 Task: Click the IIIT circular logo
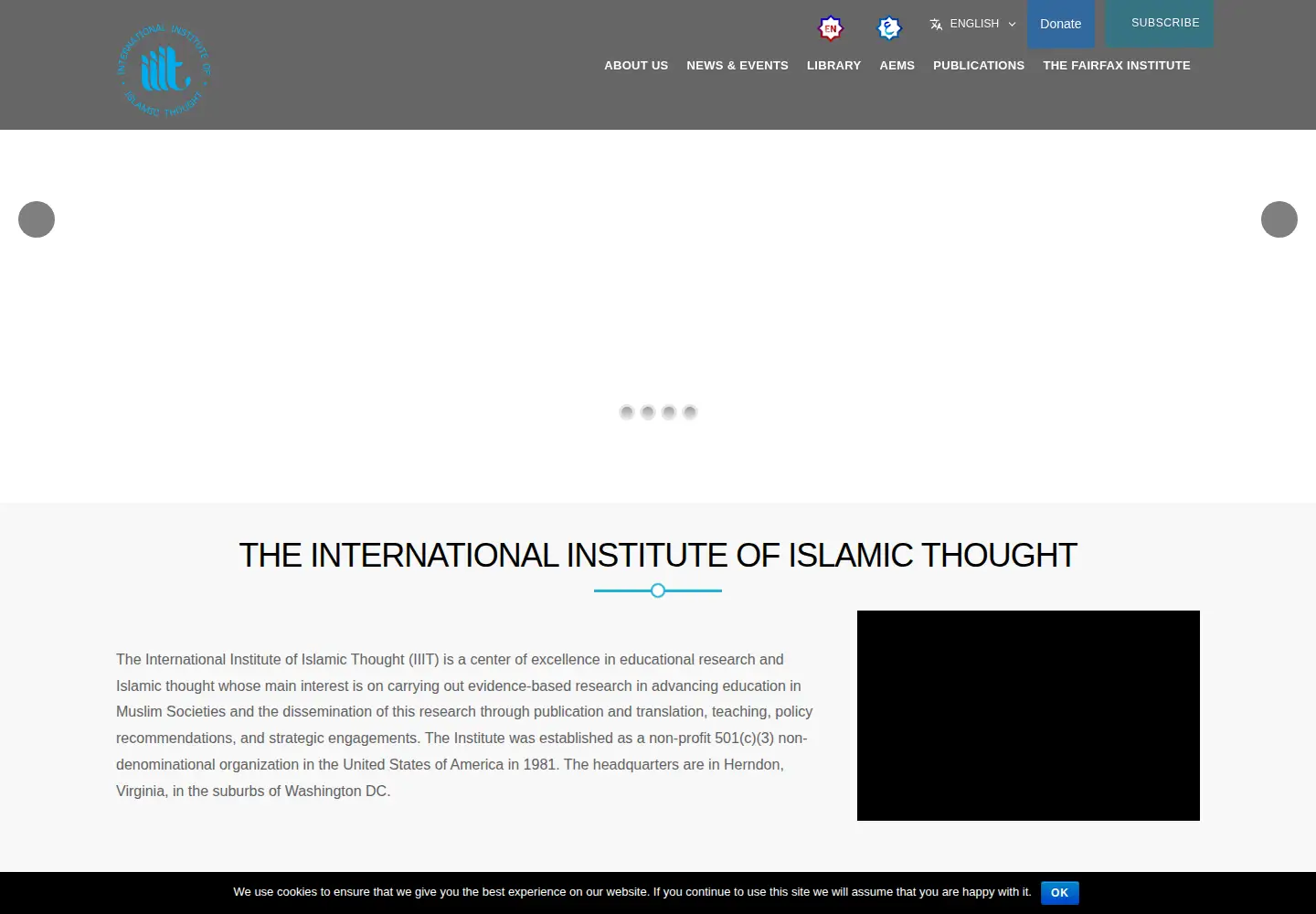pyautogui.click(x=164, y=70)
